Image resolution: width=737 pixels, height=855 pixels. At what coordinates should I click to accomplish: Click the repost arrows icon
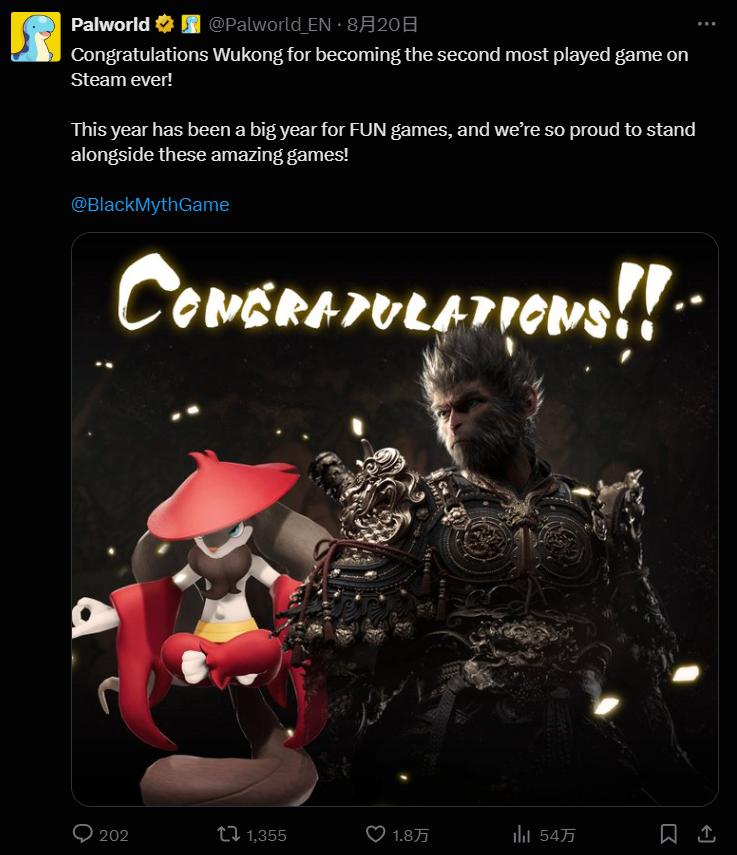tap(228, 834)
